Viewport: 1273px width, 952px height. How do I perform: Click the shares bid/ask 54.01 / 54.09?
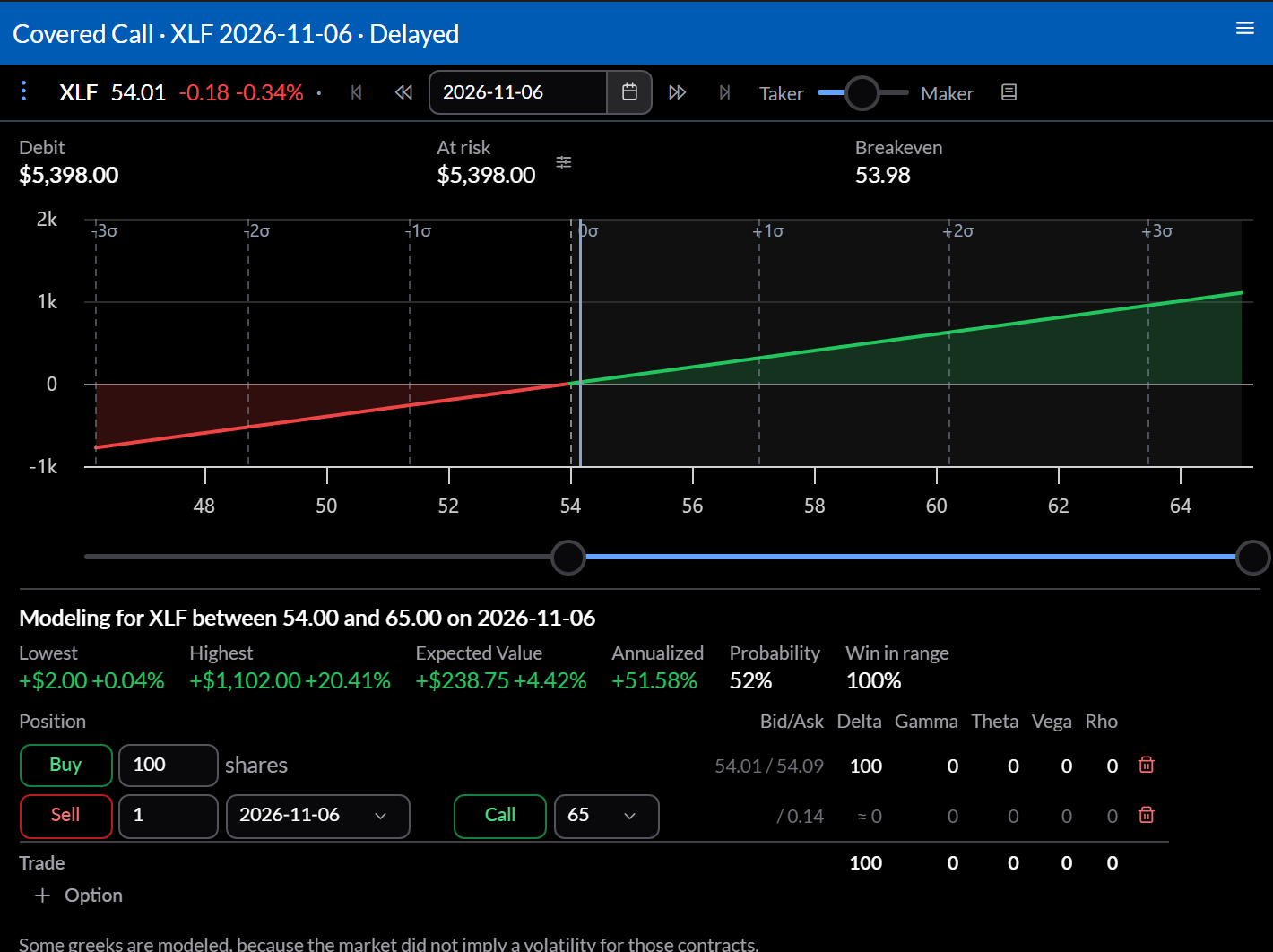click(769, 766)
